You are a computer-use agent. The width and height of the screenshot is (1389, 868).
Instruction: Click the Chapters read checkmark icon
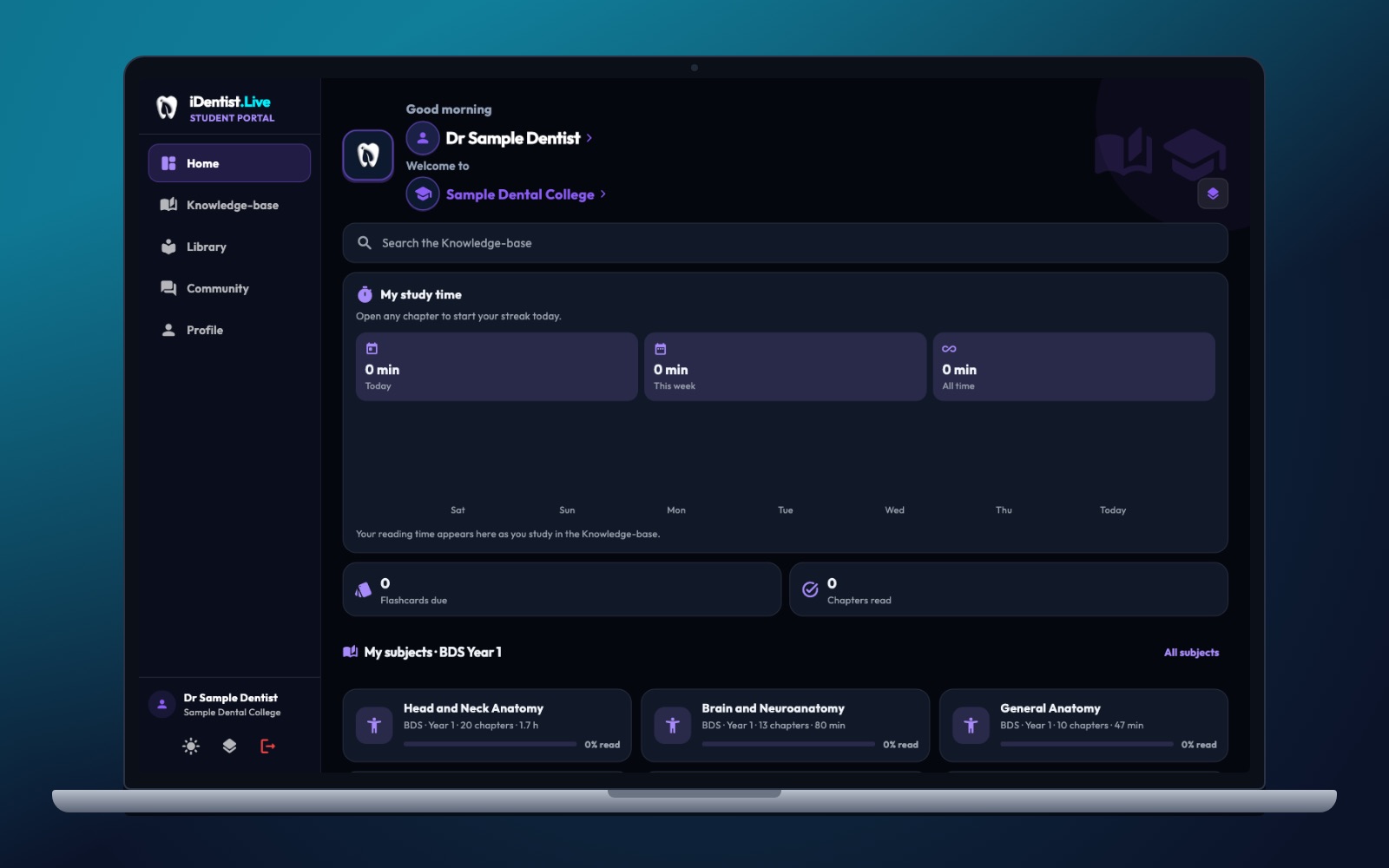810,589
